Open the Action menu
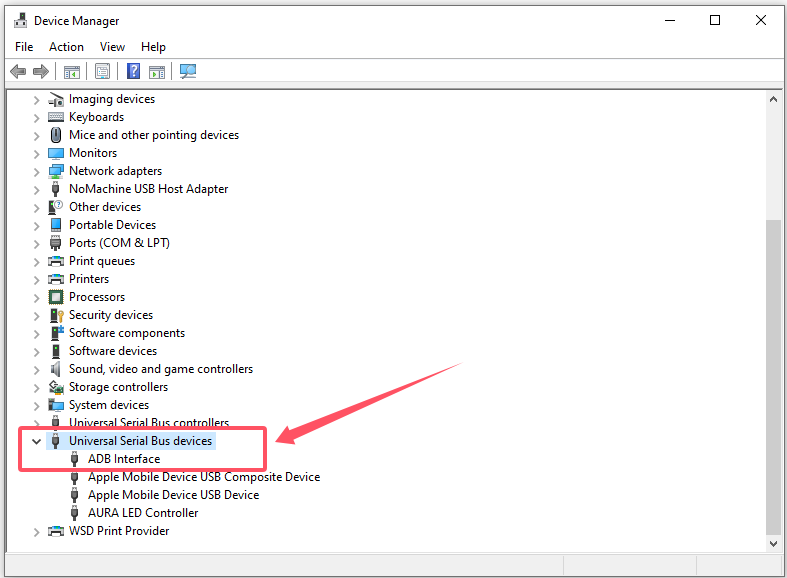The height and width of the screenshot is (578, 787). click(66, 47)
